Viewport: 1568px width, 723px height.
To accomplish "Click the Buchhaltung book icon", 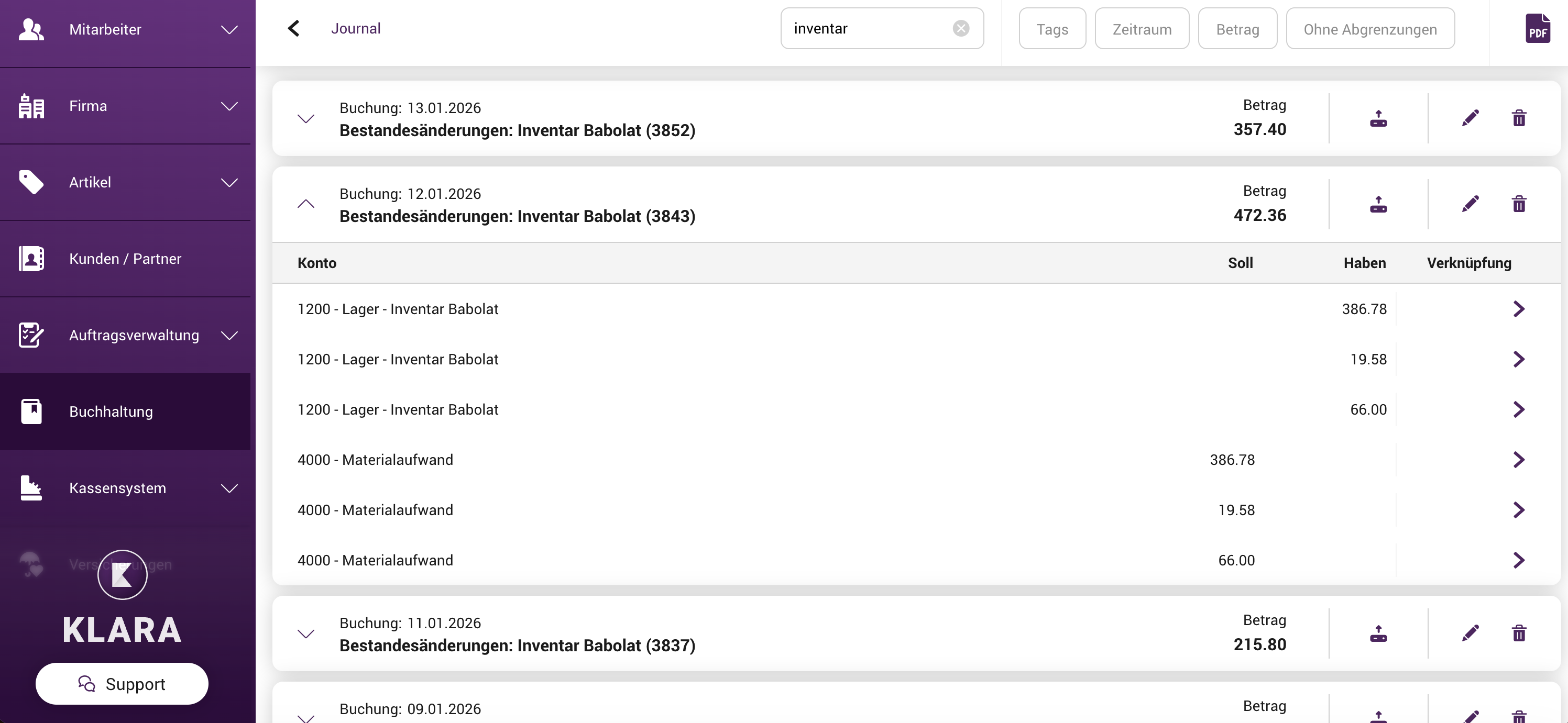I will (31, 411).
